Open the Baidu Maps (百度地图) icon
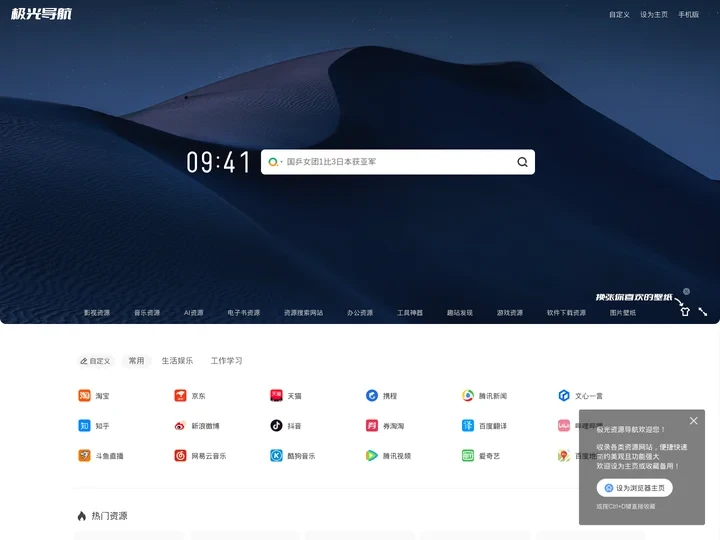 pos(564,456)
